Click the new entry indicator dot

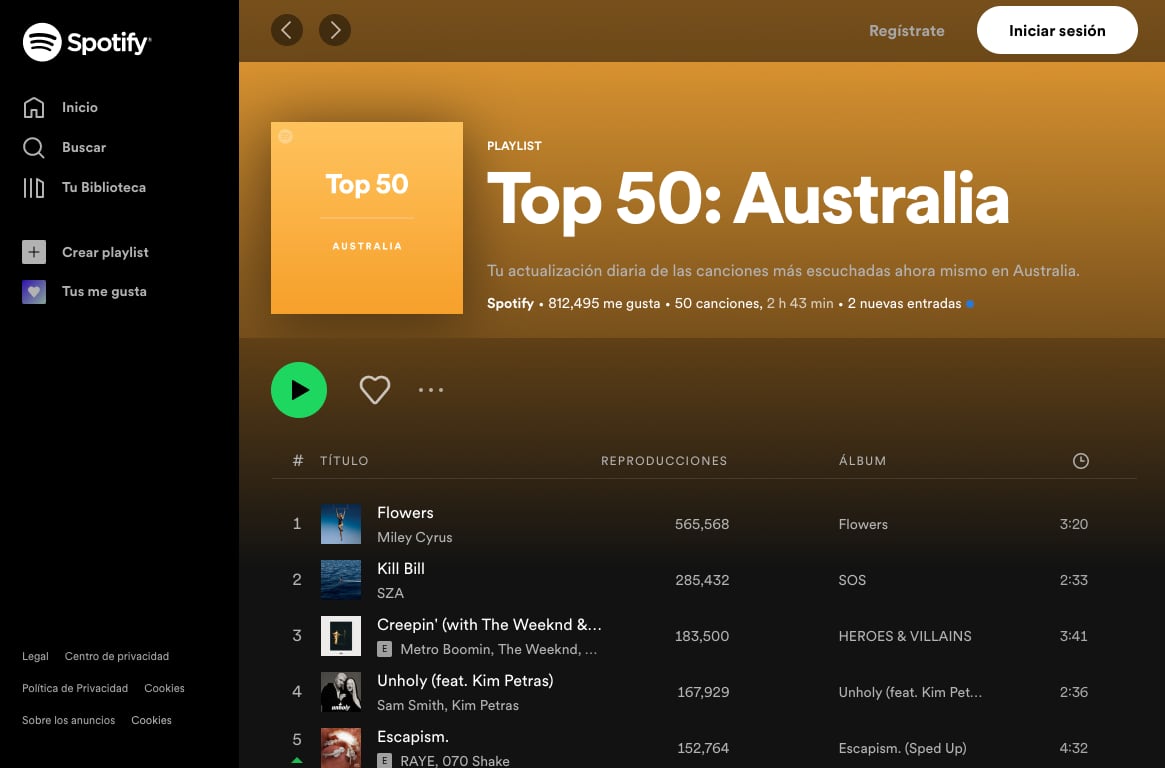coord(969,303)
